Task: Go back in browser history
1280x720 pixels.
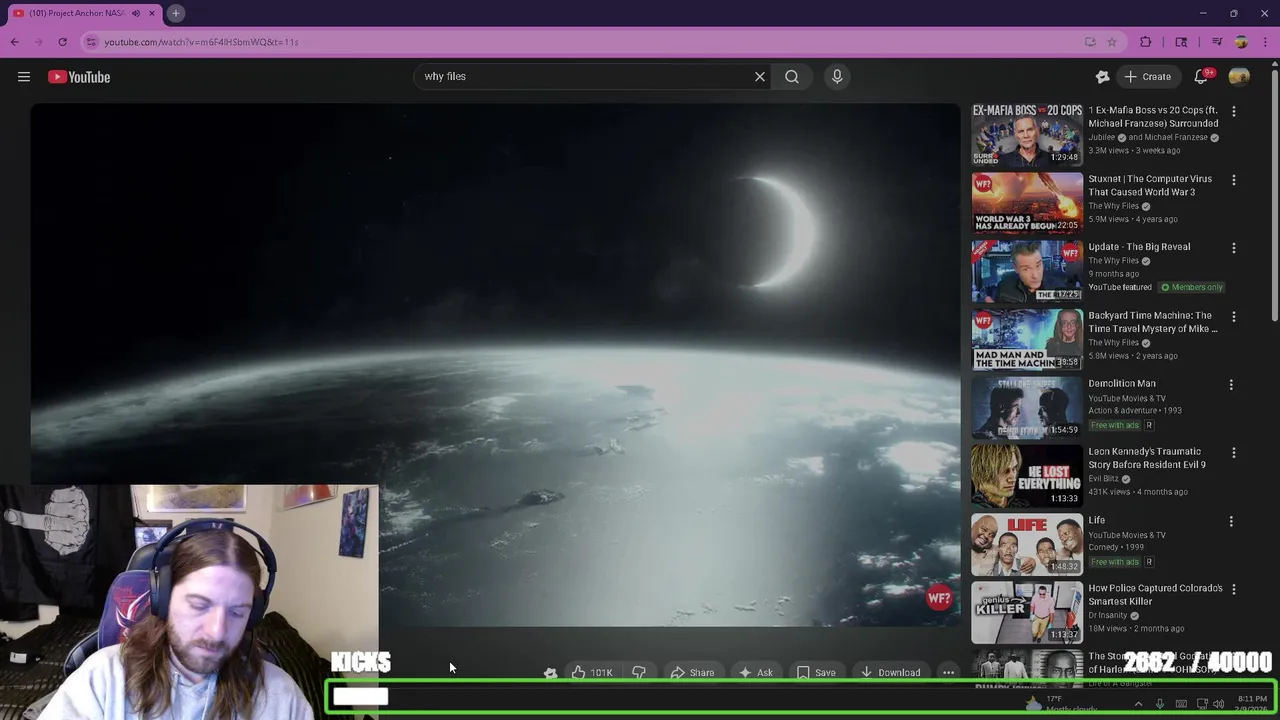Action: point(15,42)
